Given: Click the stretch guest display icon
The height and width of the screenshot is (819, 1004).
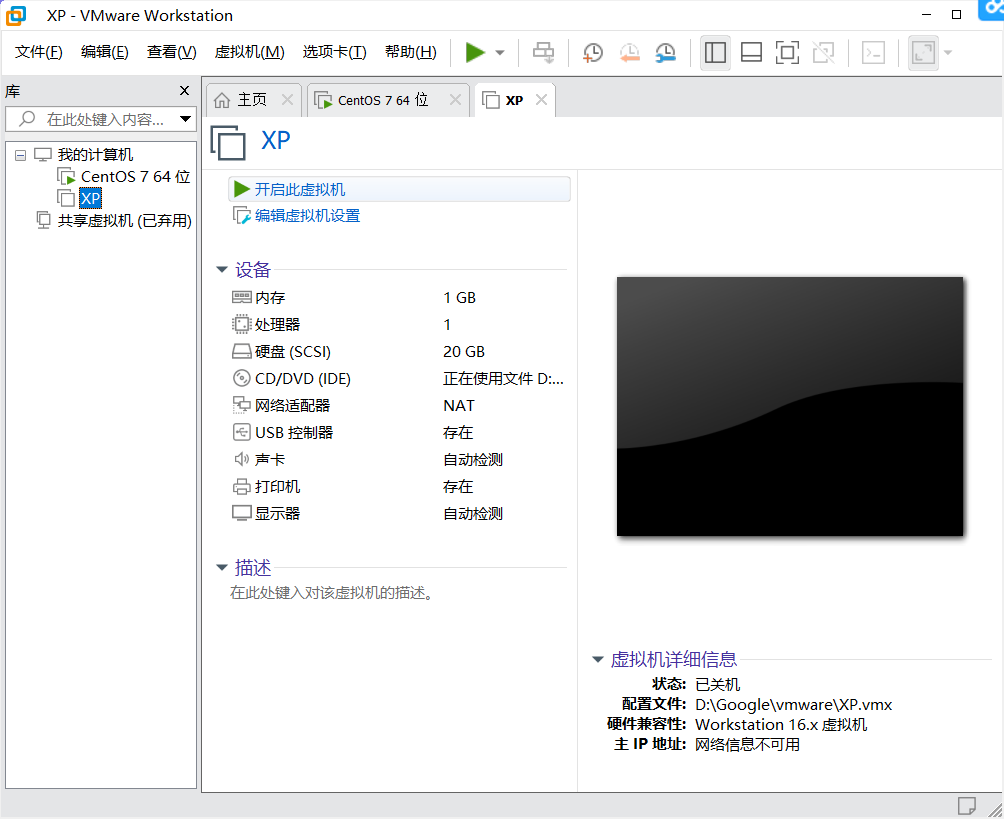Looking at the screenshot, I should click(923, 53).
